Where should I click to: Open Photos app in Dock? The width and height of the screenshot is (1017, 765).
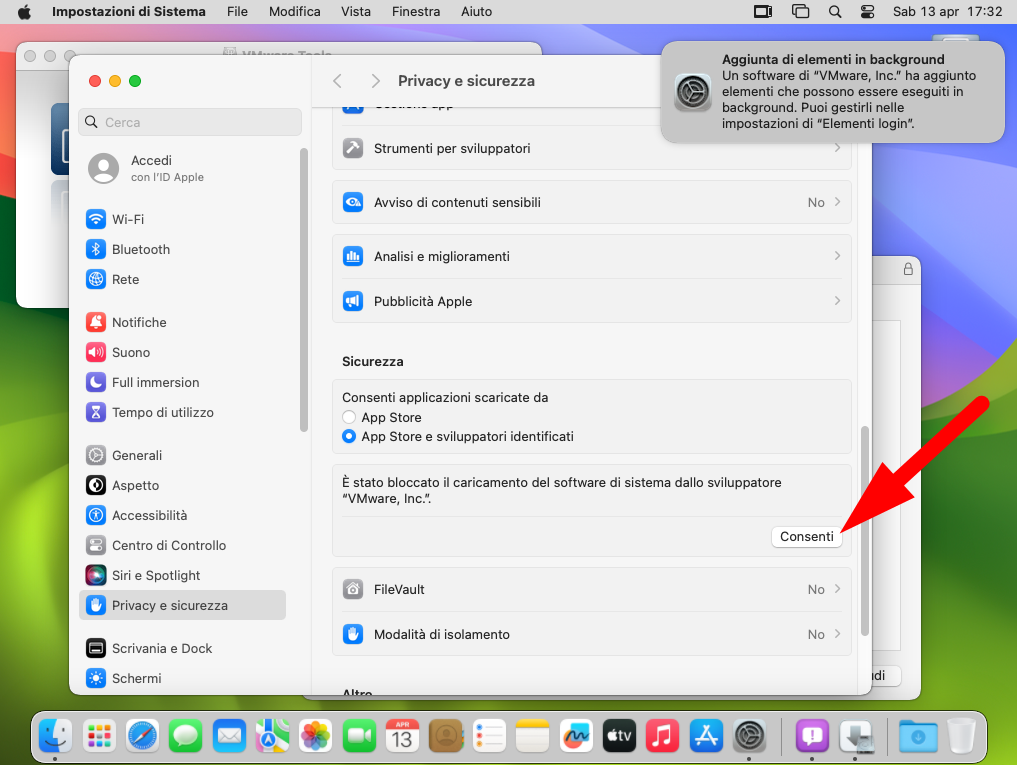(316, 736)
